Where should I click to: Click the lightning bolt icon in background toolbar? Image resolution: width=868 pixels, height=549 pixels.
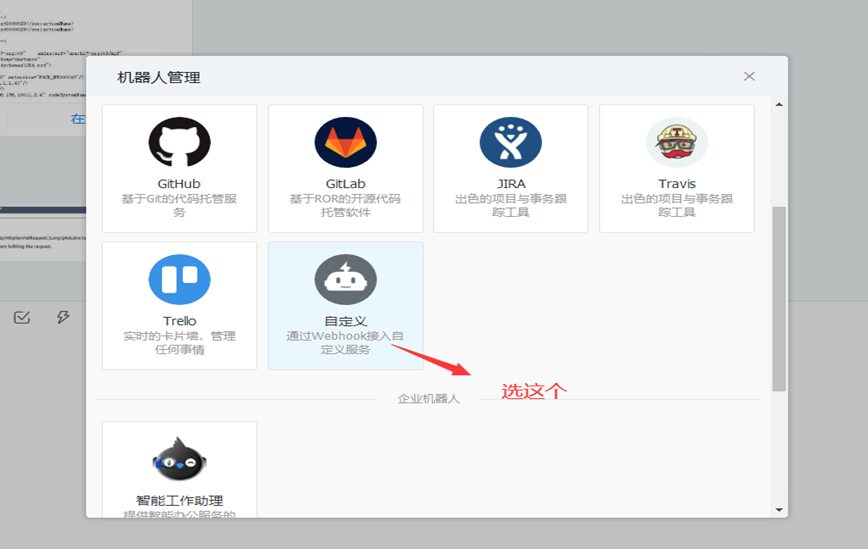click(x=63, y=317)
